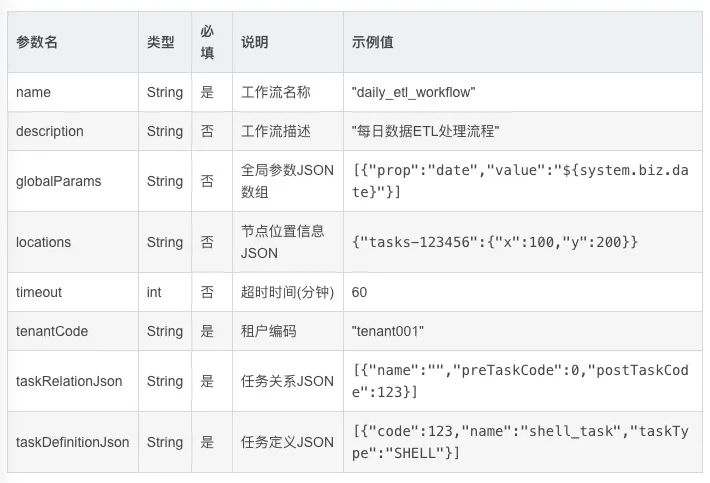The image size is (710, 483).
Task: Select the timeout parameter cell
Action: pos(39,292)
